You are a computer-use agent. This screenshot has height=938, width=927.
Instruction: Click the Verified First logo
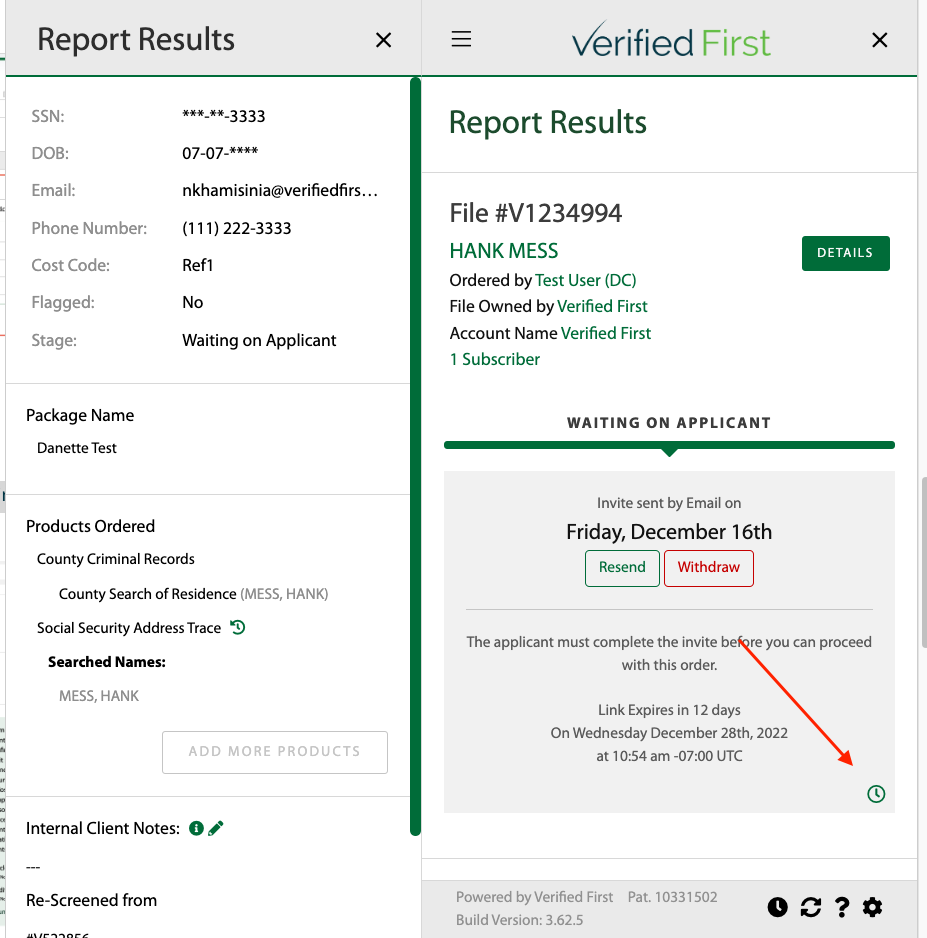(x=671, y=40)
